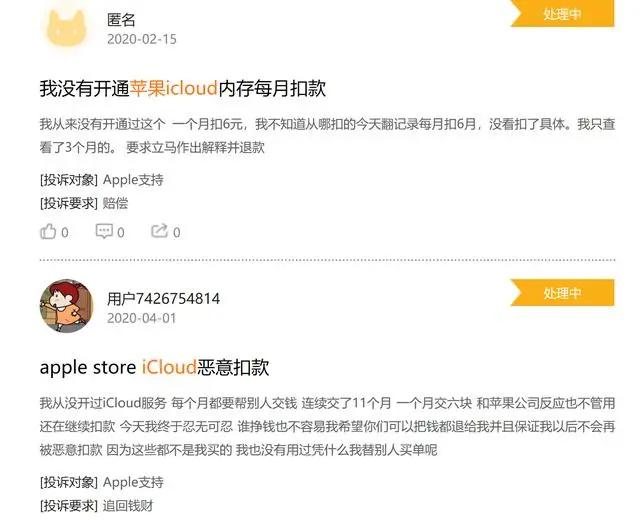Click the 匿名 username
640x523 pixels.
click(121, 20)
